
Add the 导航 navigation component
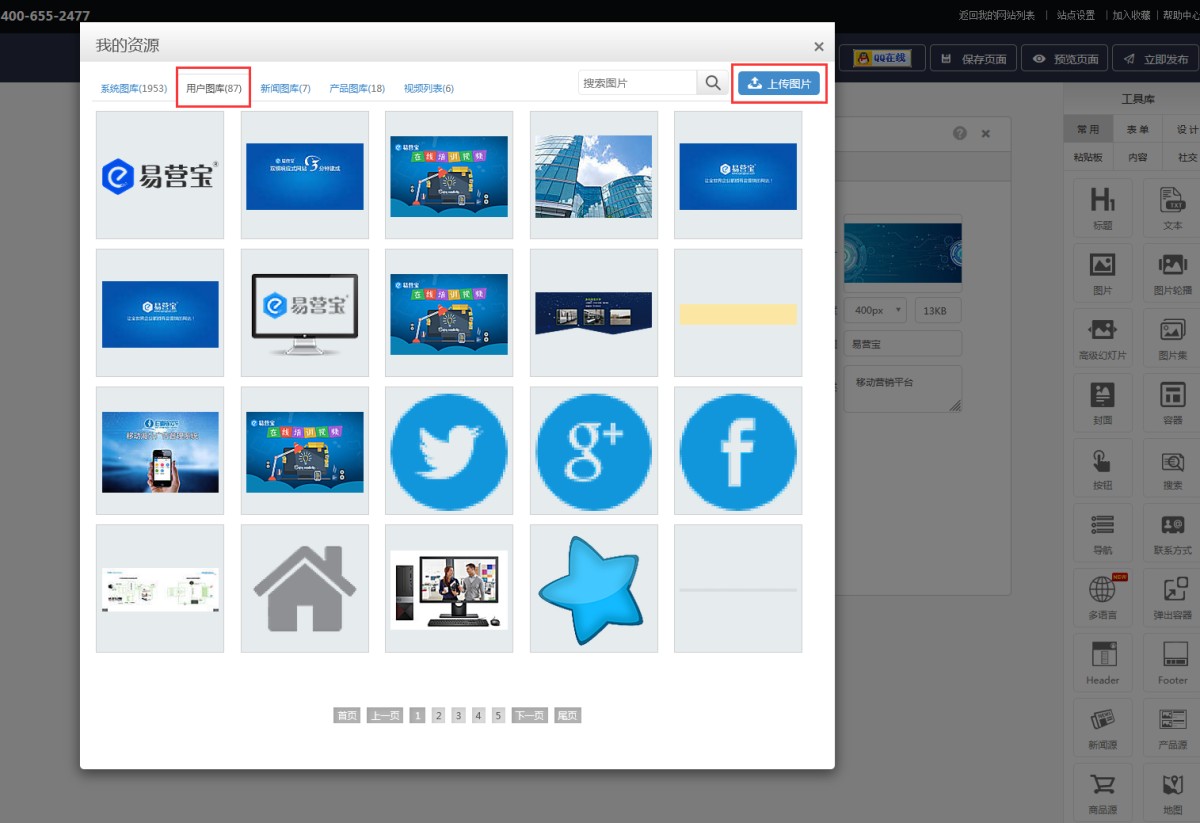point(1102,533)
